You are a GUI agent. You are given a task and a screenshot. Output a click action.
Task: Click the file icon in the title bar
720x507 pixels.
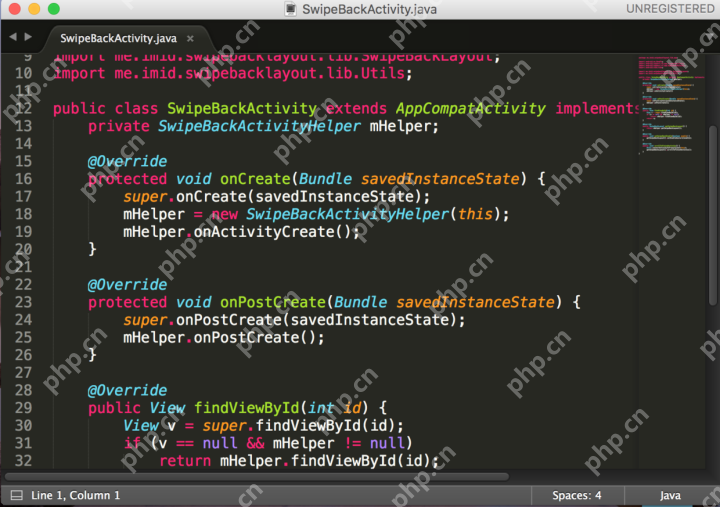click(291, 8)
